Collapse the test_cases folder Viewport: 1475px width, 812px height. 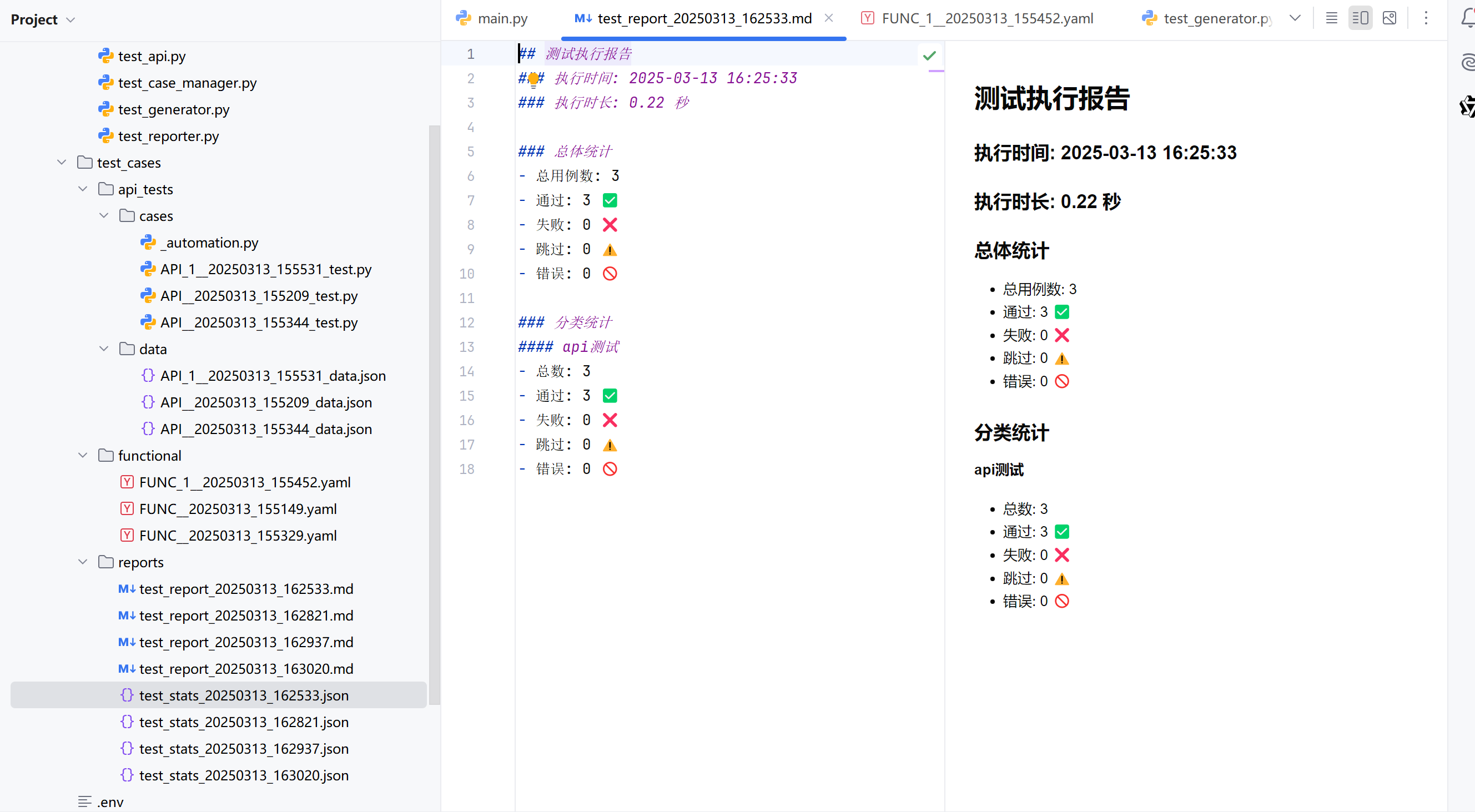click(x=62, y=163)
